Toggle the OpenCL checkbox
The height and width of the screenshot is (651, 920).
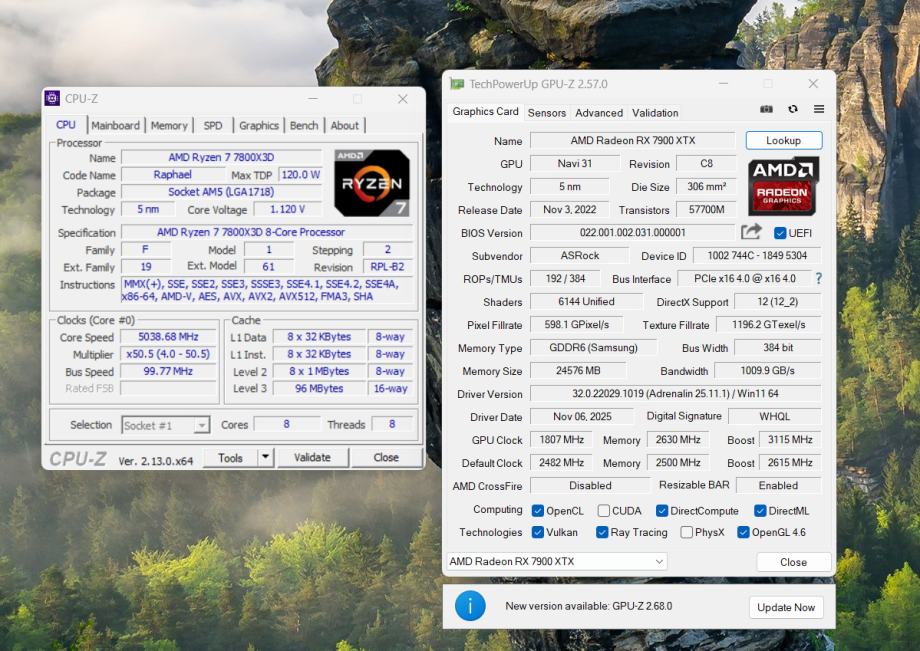click(x=537, y=511)
